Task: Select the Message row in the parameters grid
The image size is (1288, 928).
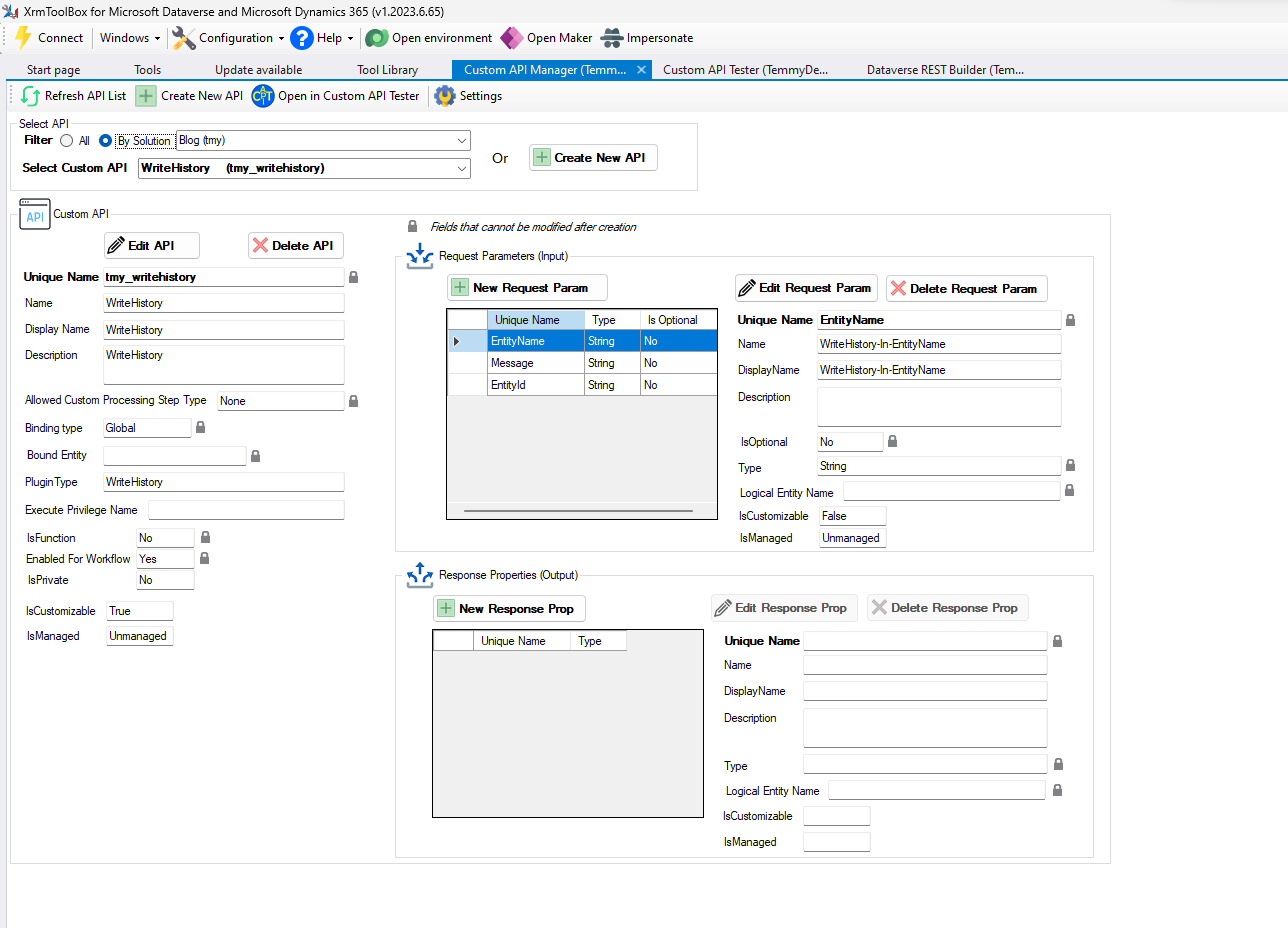Action: (582, 363)
